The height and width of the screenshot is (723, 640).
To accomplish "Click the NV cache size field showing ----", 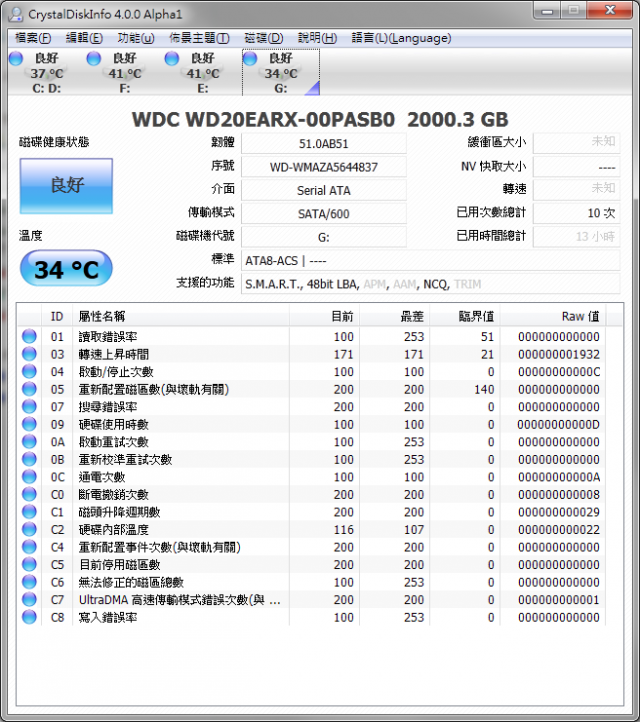I will (x=576, y=166).
